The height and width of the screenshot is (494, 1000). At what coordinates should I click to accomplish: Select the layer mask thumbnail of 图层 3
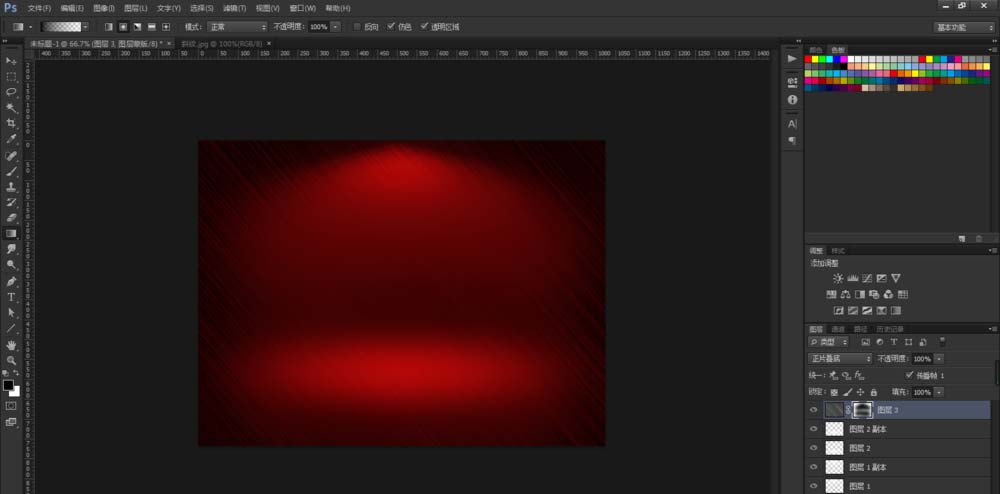coord(862,410)
